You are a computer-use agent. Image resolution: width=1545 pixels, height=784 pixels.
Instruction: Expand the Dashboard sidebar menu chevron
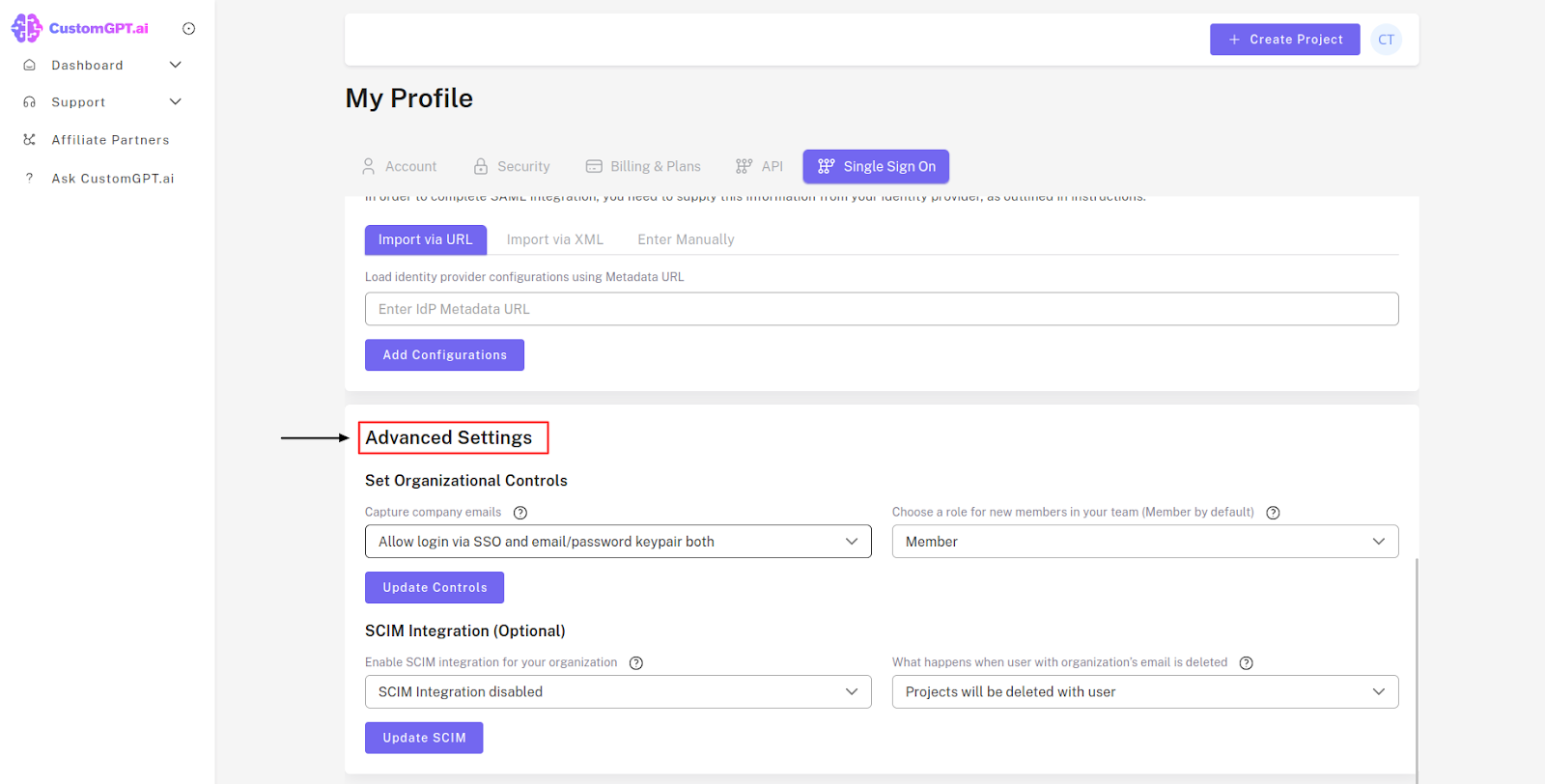[x=176, y=65]
